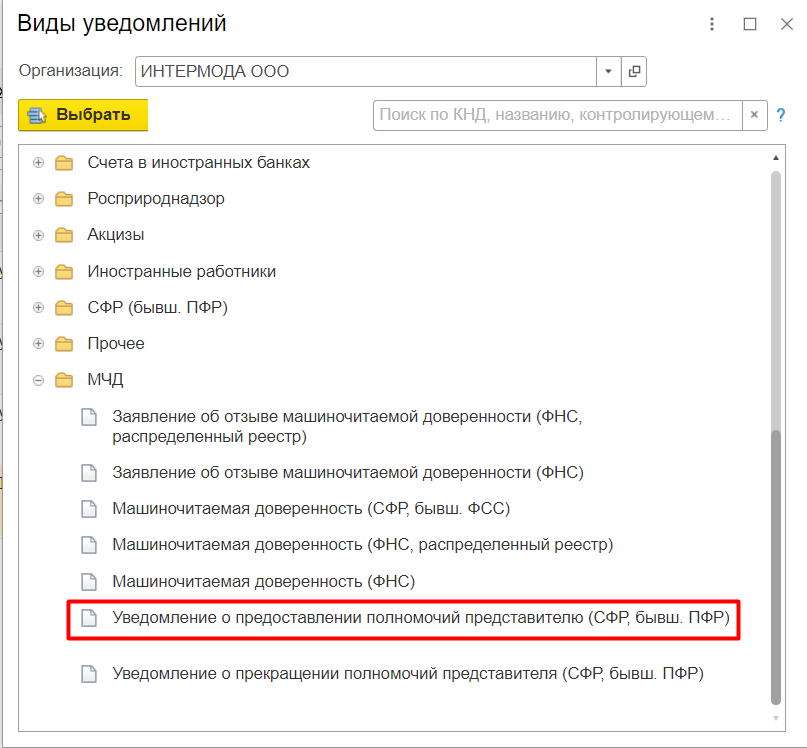This screenshot has height=748, width=807.
Task: Select the СФР (бывш. ПФР) folder icon
Action: [65, 308]
